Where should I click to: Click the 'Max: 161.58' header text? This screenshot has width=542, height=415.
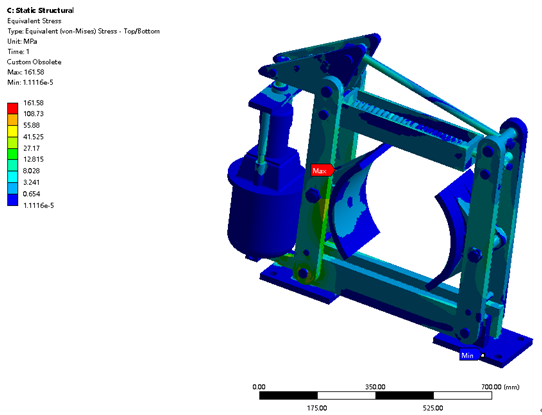[x=26, y=72]
